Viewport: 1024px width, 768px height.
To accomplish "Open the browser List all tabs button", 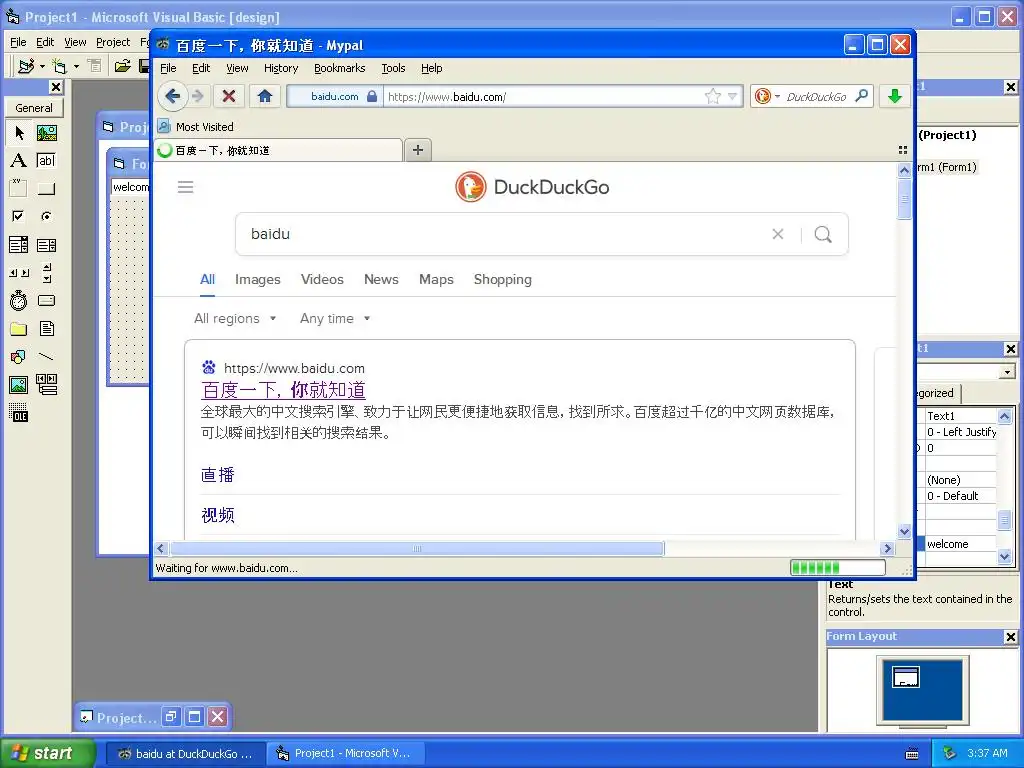I will (x=903, y=150).
